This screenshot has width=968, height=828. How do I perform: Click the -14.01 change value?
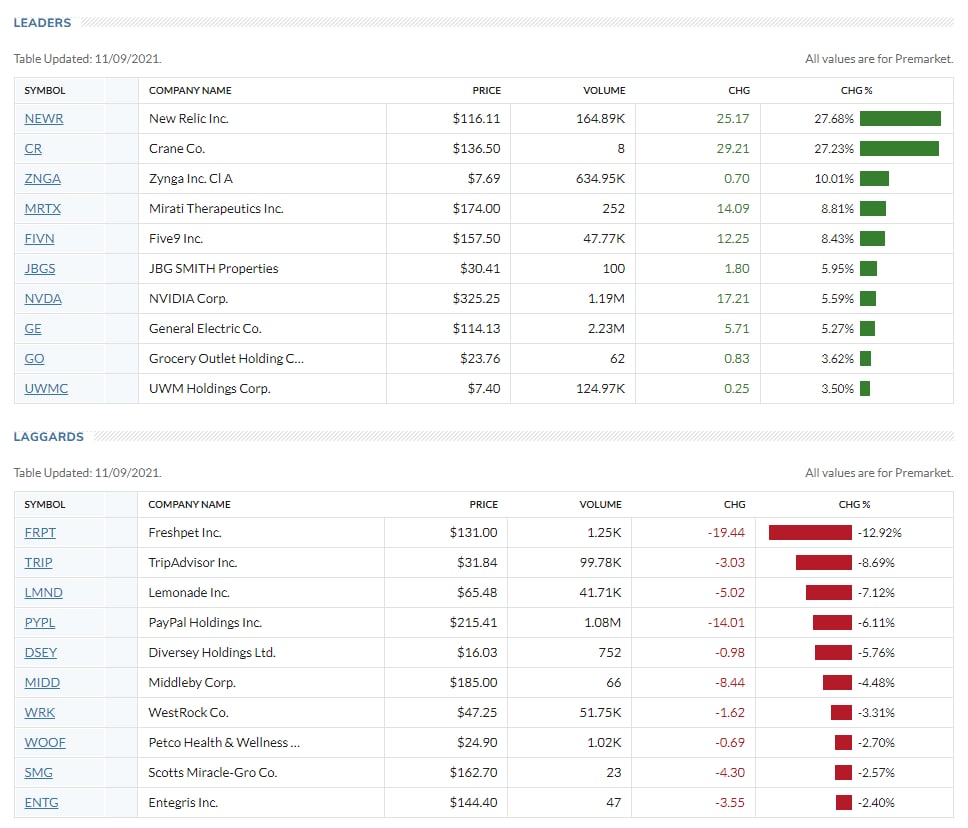tap(726, 622)
